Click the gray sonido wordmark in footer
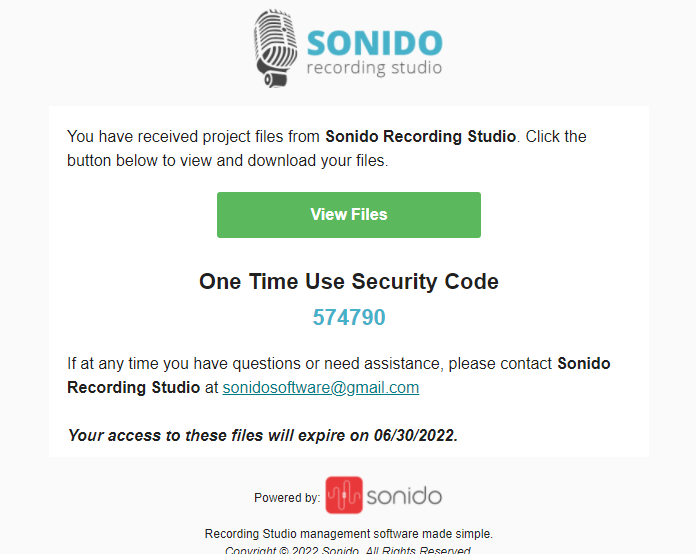The image size is (696, 554). tap(404, 496)
